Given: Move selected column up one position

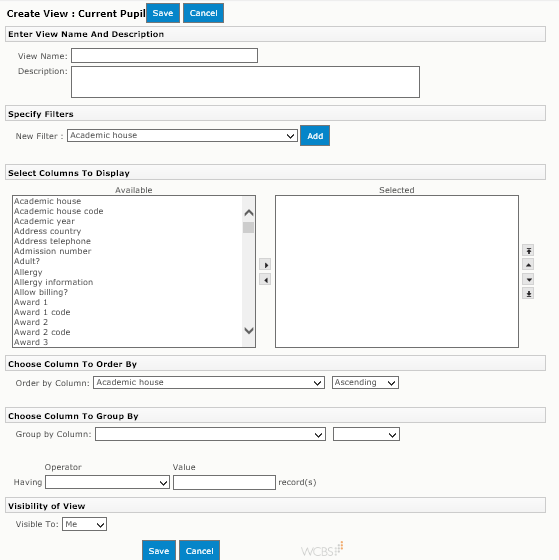Looking at the screenshot, I should 528,265.
